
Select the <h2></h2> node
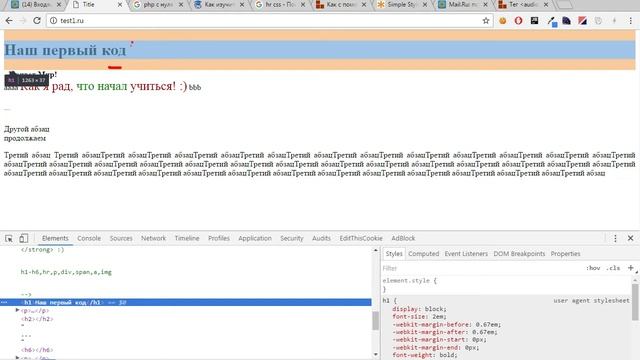pyautogui.click(x=37, y=319)
